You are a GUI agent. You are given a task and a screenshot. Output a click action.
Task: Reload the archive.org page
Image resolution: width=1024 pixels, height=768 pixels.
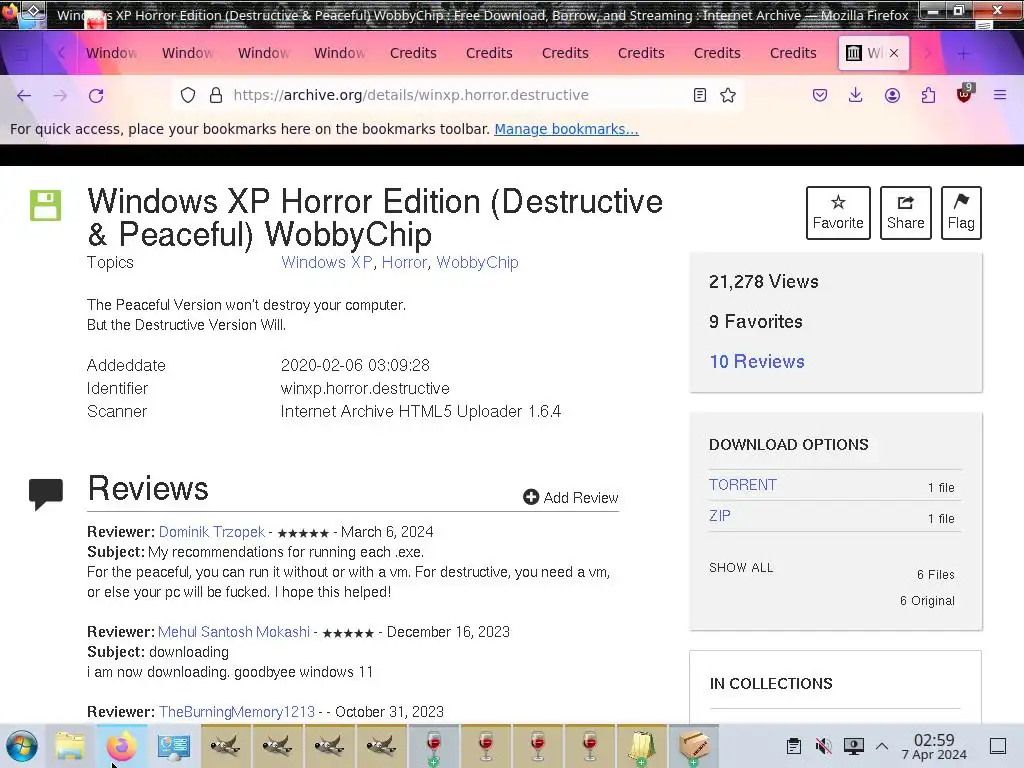pos(96,95)
